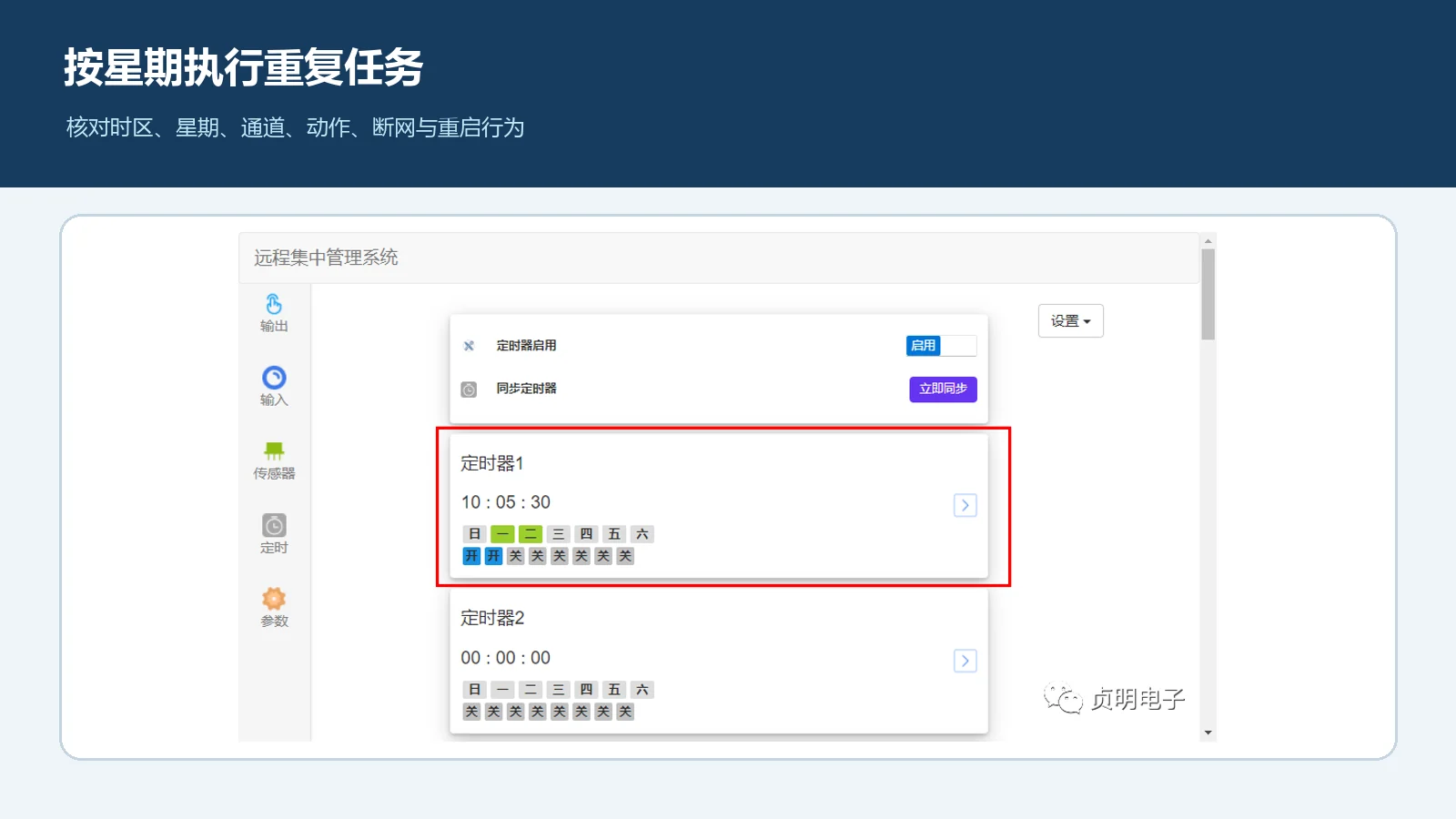Click the second blue 开 channel tag in 定时器1
The width and height of the screenshot is (1456, 819).
pyautogui.click(x=493, y=556)
